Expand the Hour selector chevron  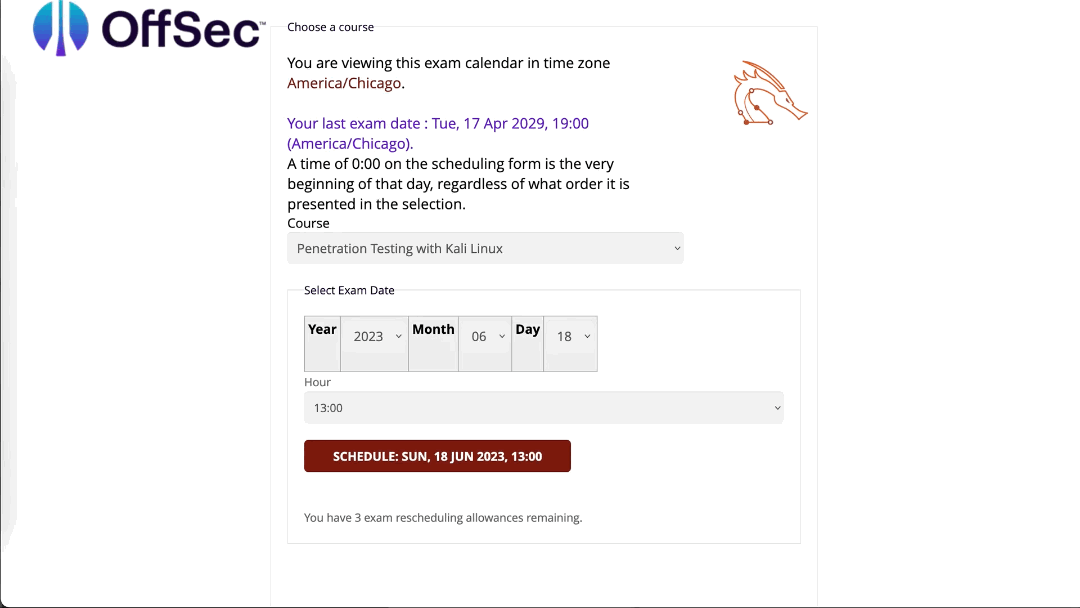[x=777, y=407]
